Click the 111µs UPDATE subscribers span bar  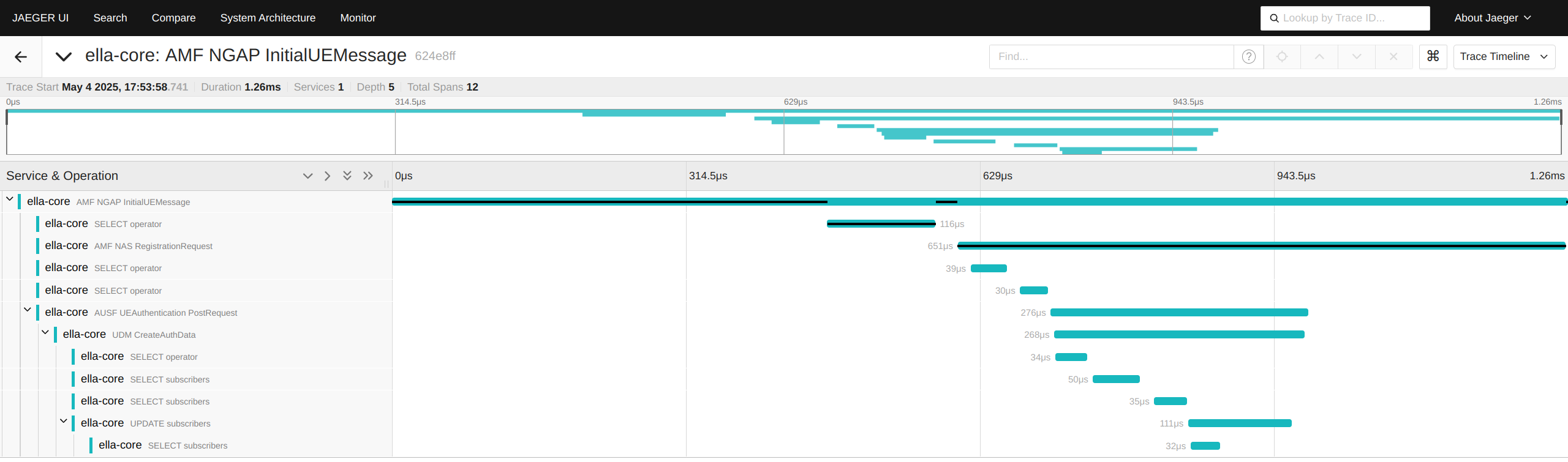[x=1240, y=423]
